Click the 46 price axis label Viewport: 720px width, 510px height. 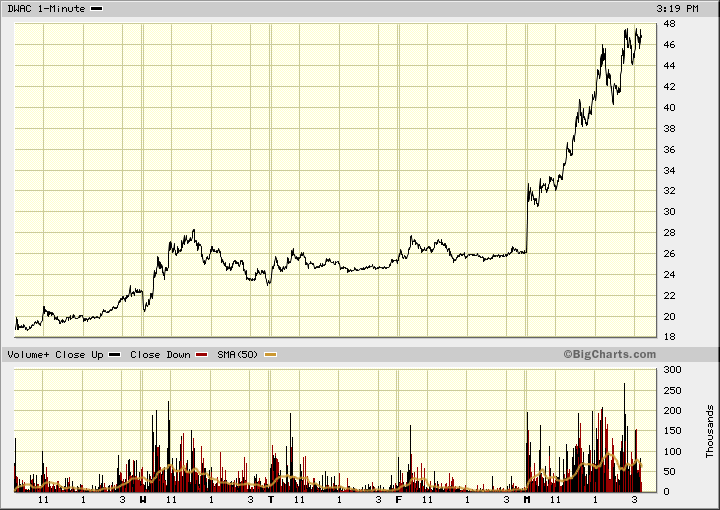click(669, 45)
